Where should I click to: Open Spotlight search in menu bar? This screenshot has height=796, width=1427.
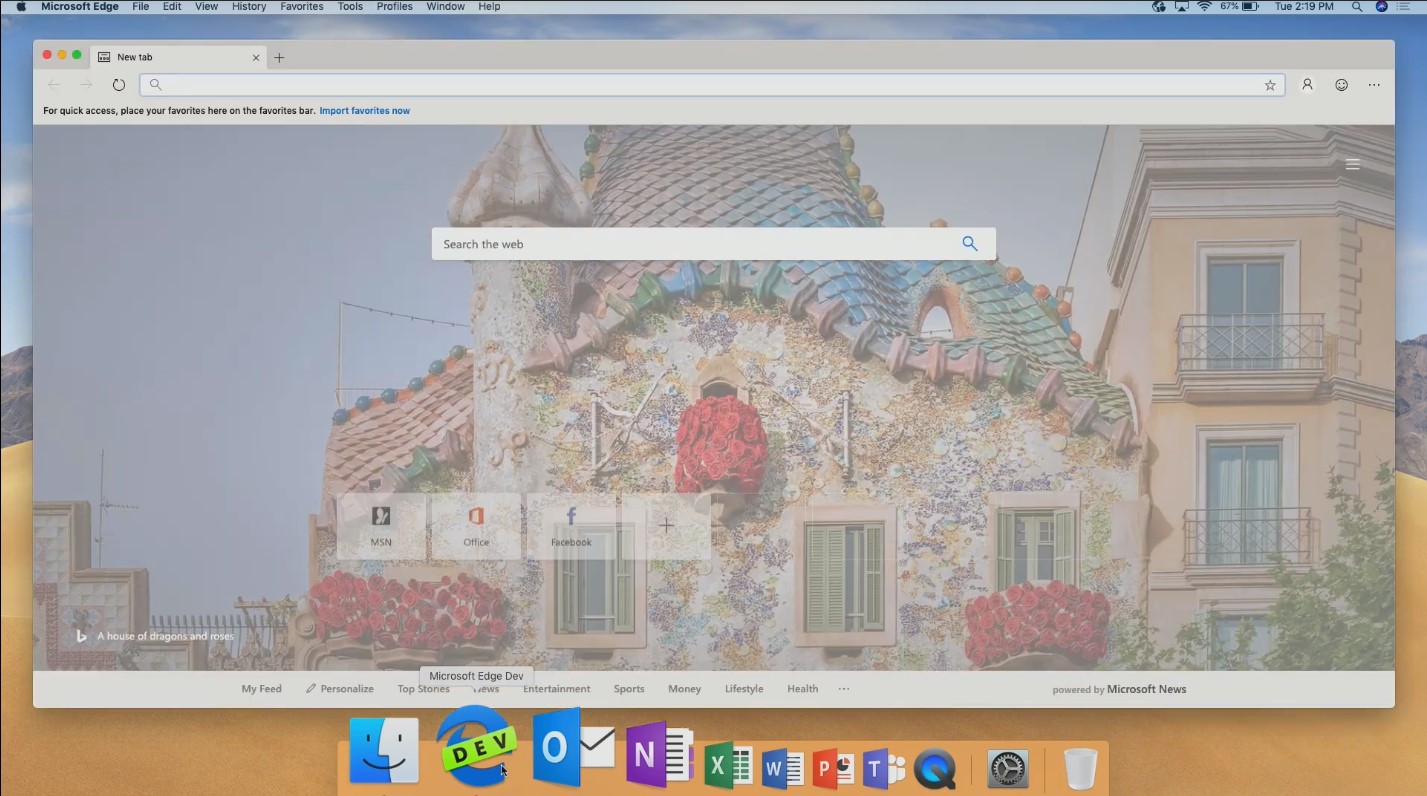1357,6
